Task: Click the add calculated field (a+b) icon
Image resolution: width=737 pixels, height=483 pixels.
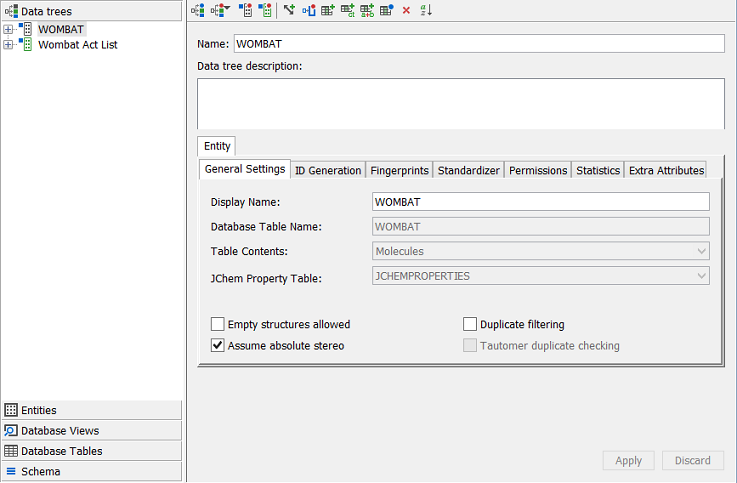Action: pyautogui.click(x=367, y=10)
